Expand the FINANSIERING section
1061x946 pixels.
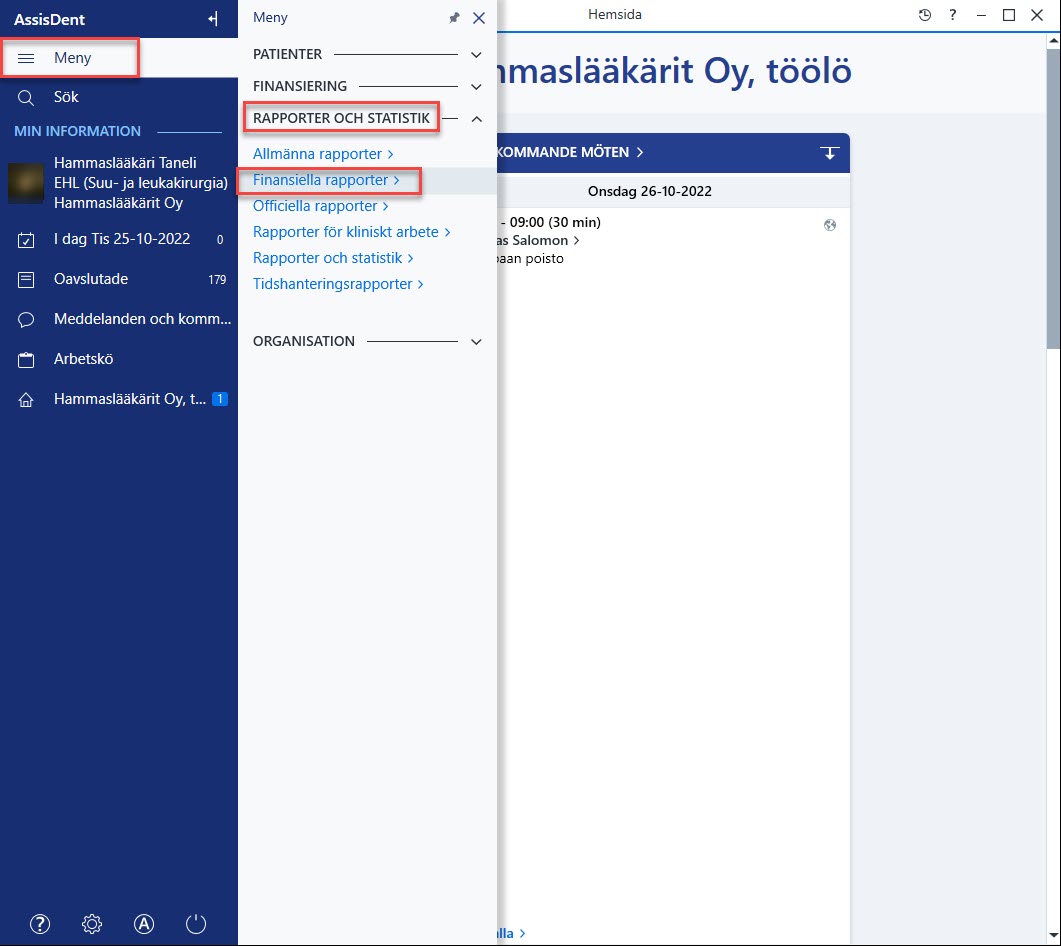click(476, 87)
